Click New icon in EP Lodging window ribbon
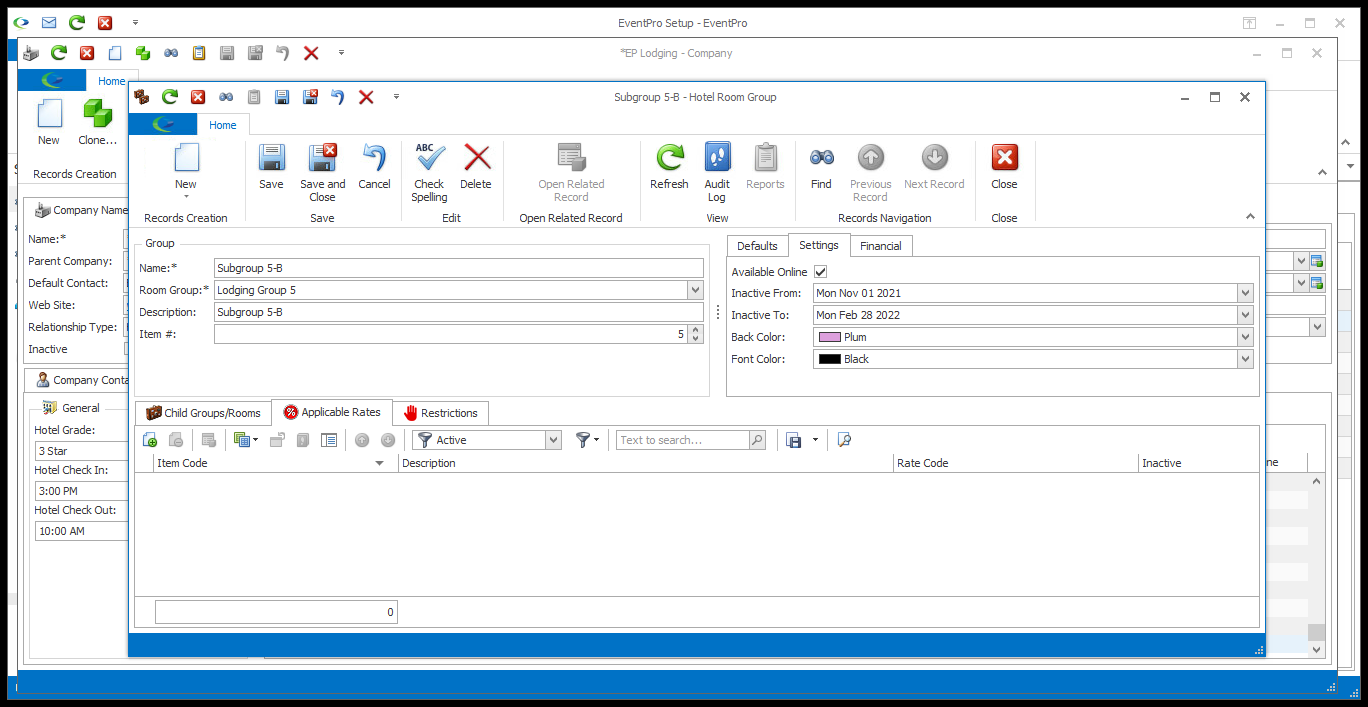This screenshot has width=1368, height=707. (x=49, y=113)
